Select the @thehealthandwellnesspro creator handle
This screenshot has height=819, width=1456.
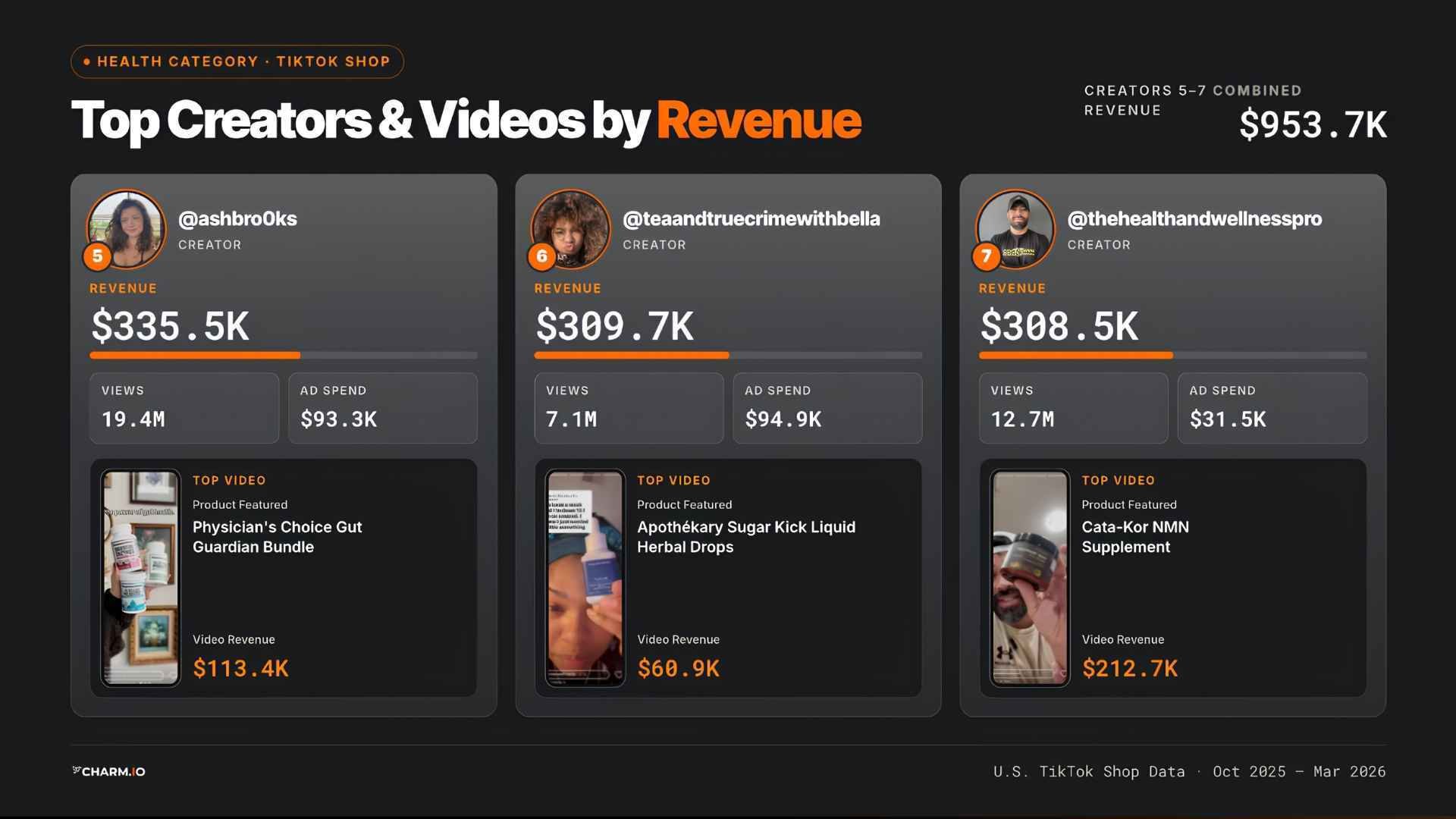pyautogui.click(x=1194, y=218)
